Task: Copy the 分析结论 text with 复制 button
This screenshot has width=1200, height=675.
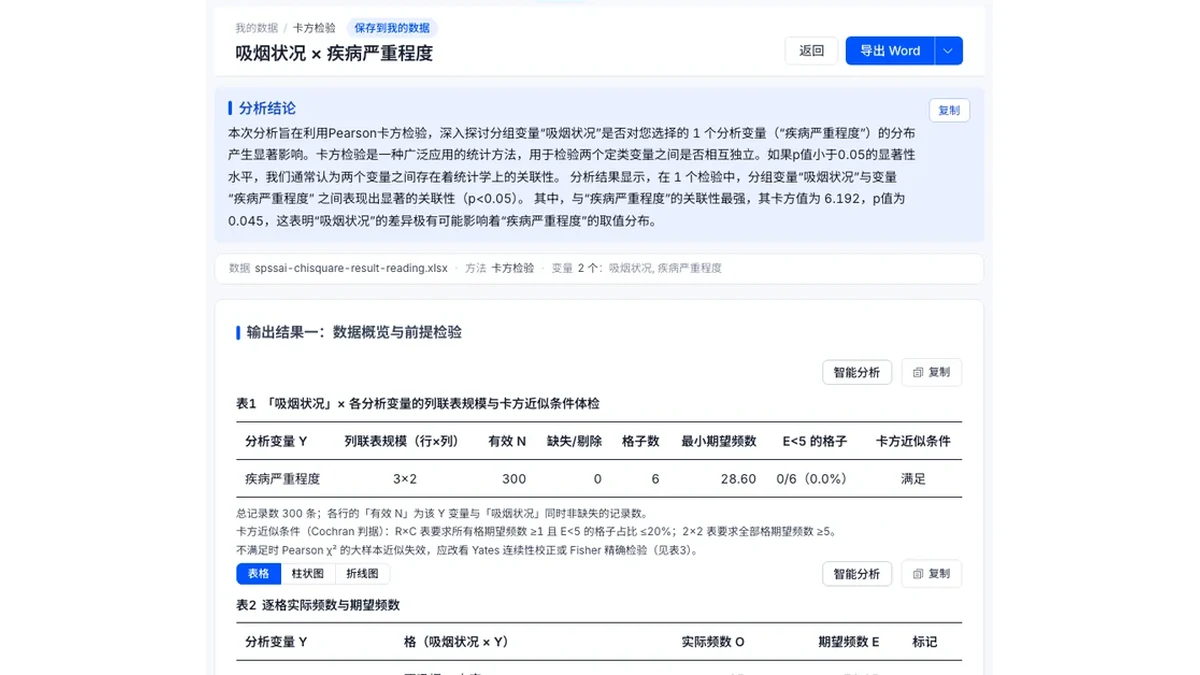Action: (949, 110)
